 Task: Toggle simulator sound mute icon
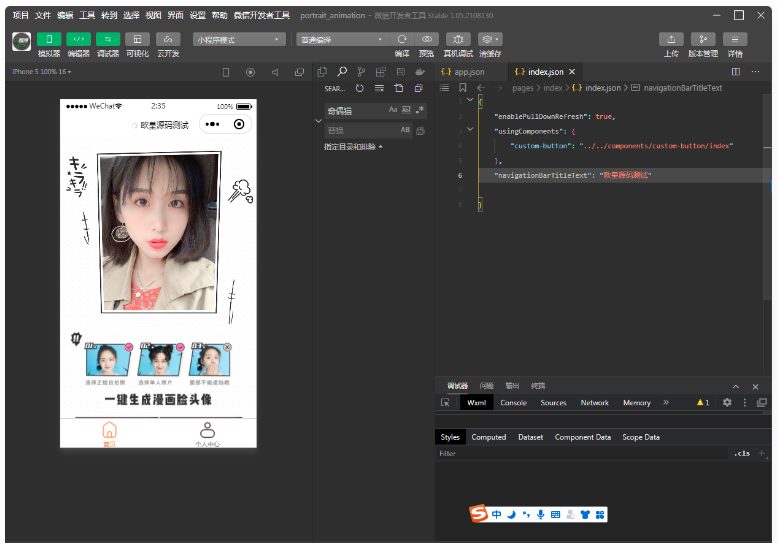[x=275, y=72]
